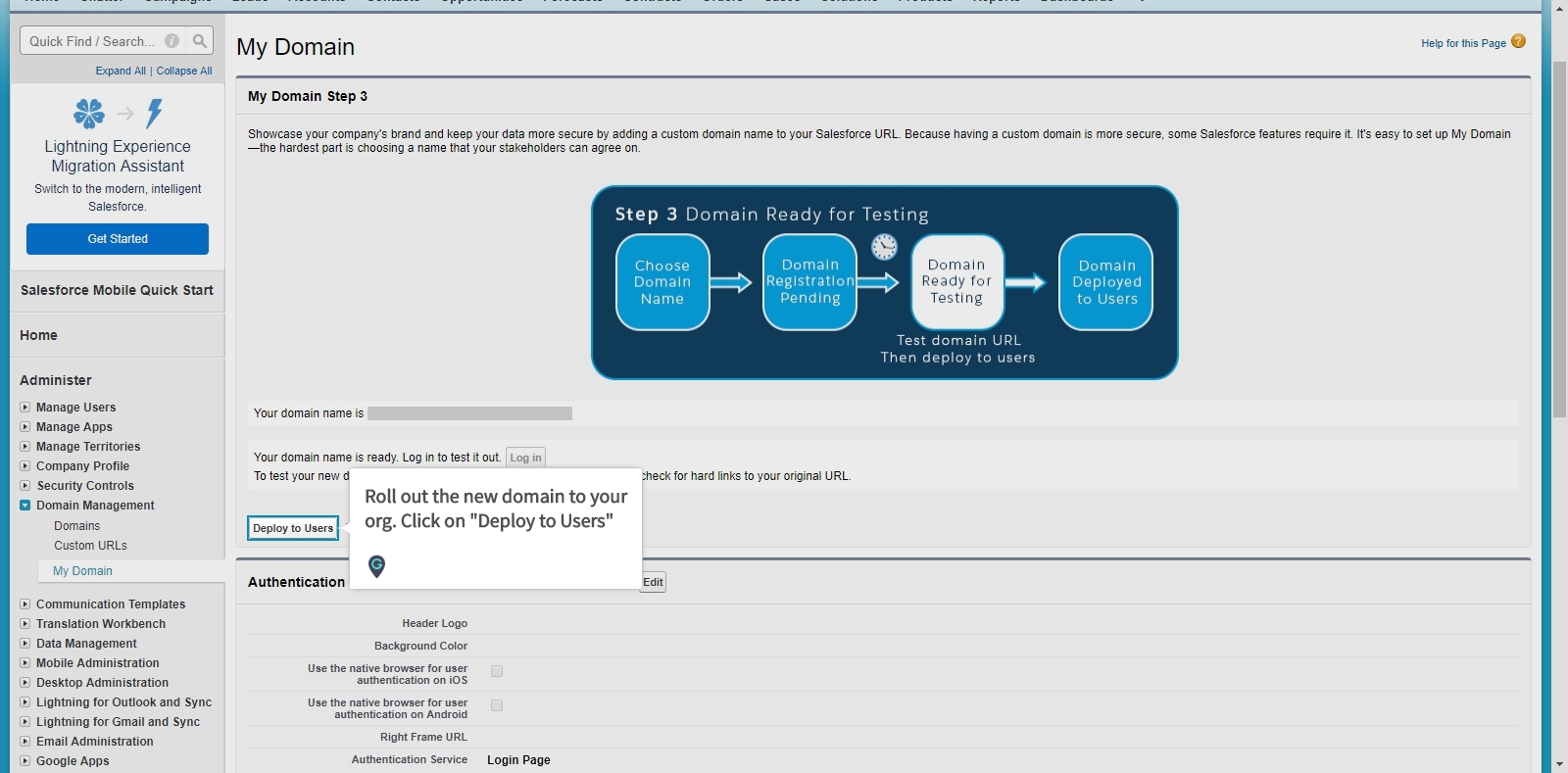Expand the Data Management section
Viewport: 1568px width, 773px height.
tap(25, 643)
